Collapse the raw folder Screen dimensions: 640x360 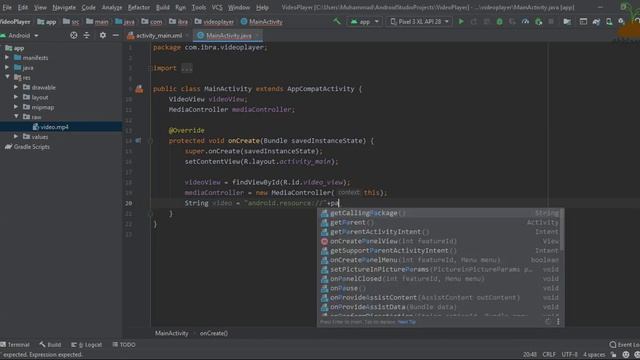16,117
